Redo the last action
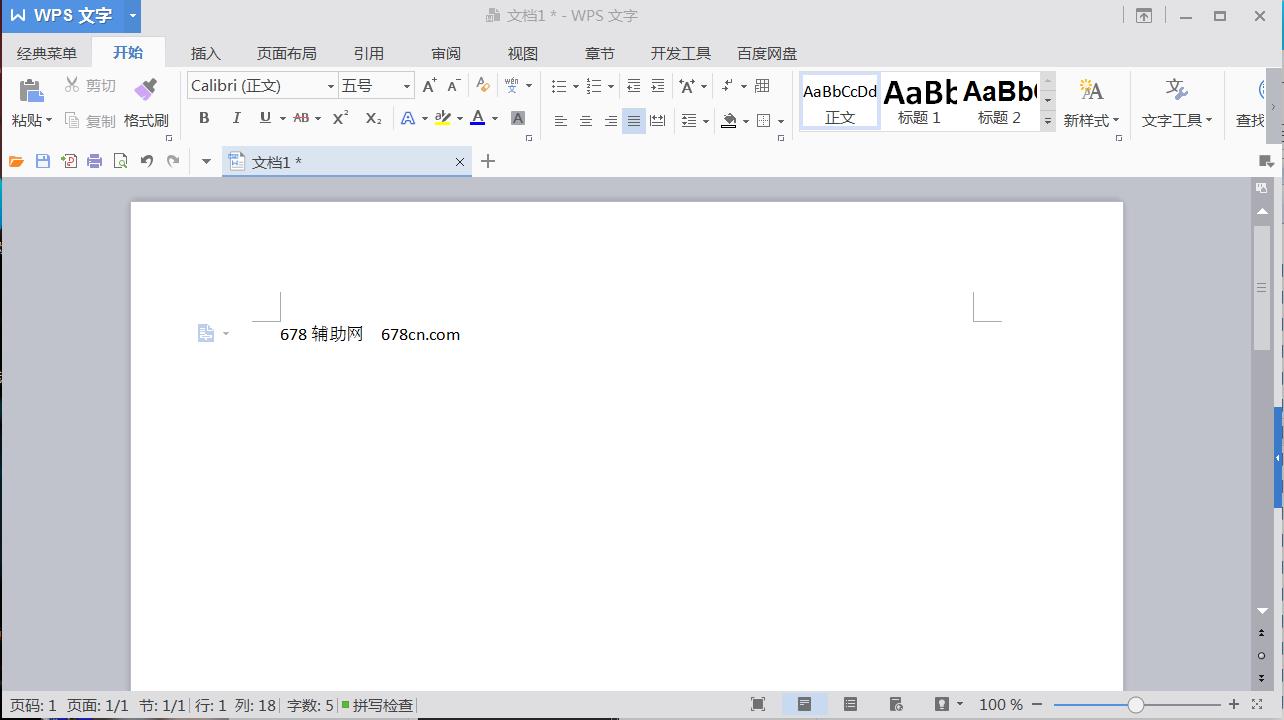This screenshot has height=720, width=1284. coord(173,161)
